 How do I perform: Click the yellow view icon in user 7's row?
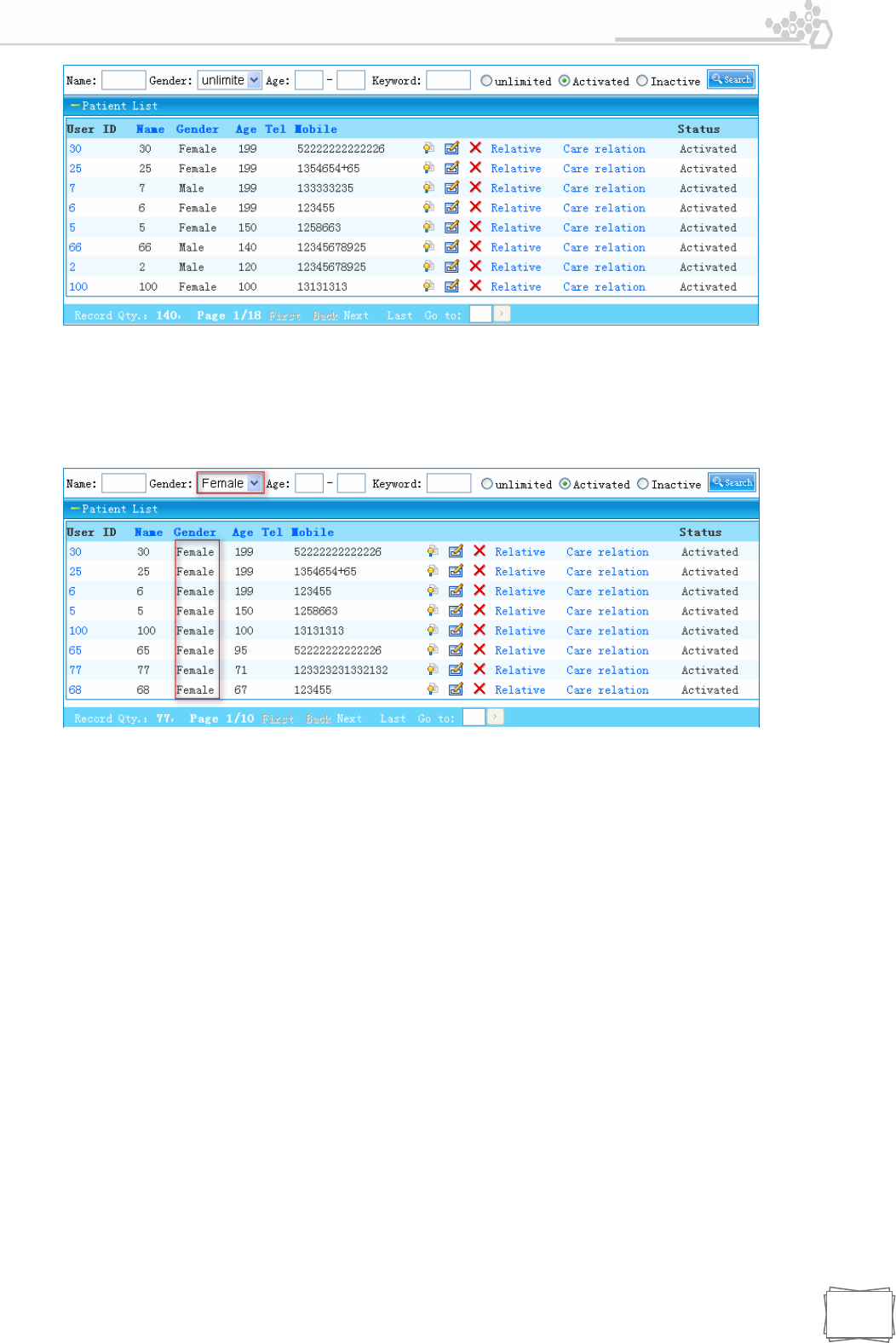428,187
